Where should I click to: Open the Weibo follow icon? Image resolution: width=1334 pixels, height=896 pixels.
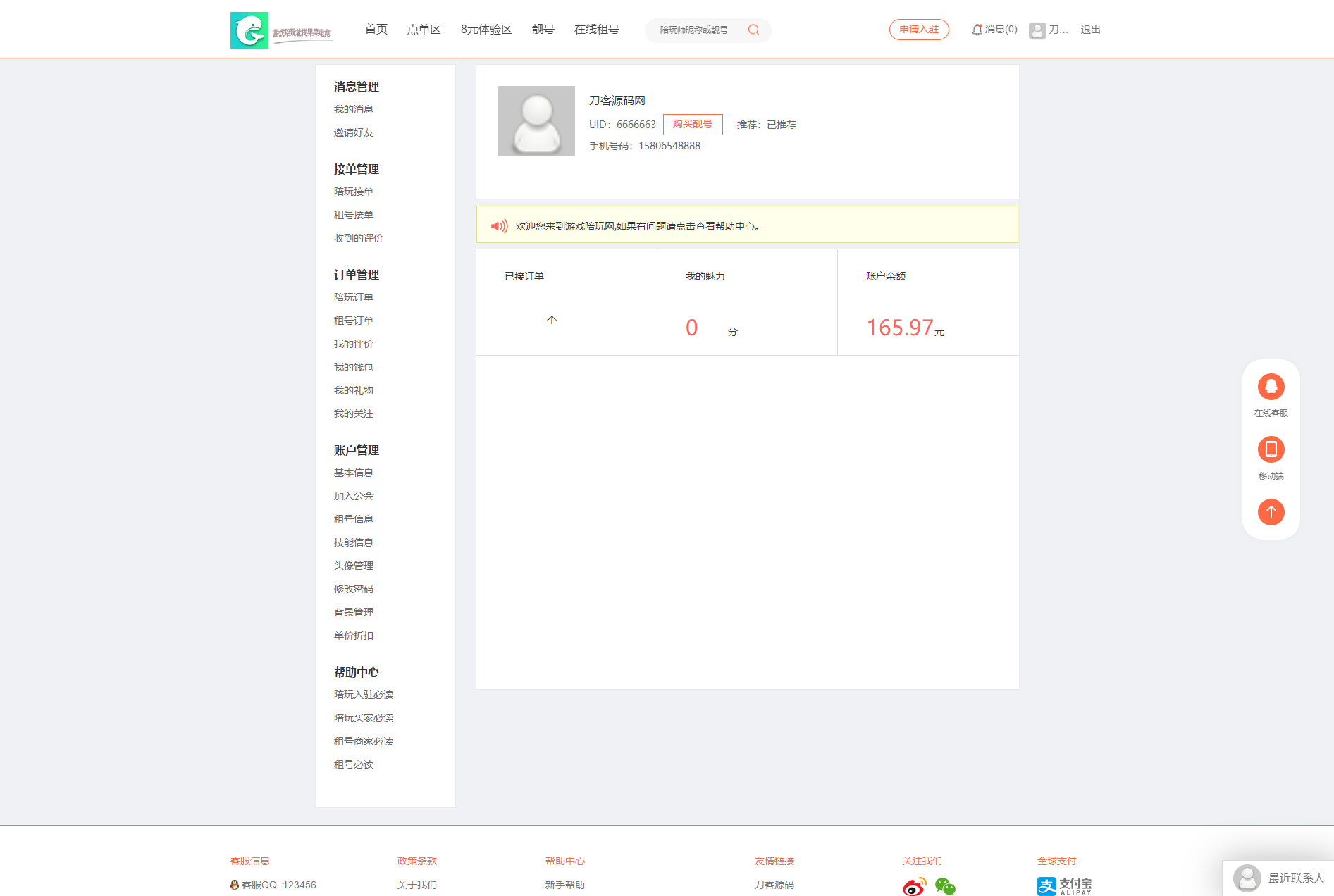[914, 886]
